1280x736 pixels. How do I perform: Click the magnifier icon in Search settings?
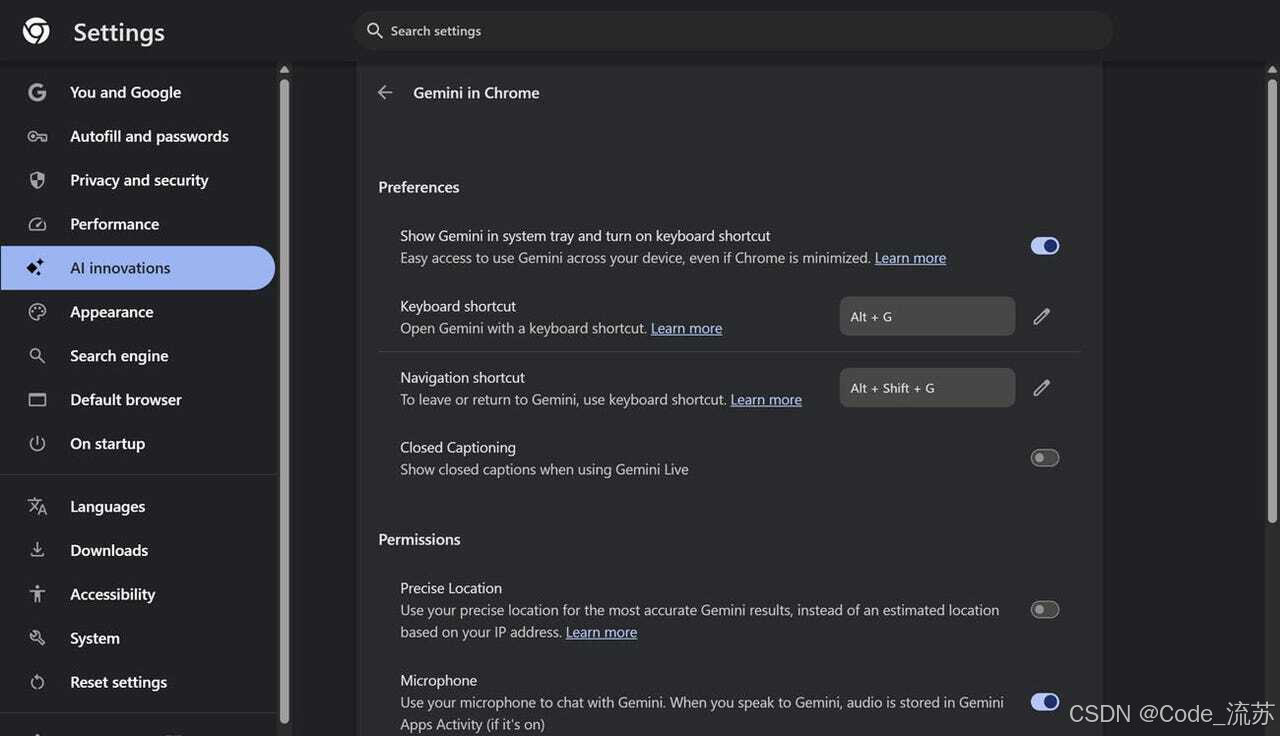pyautogui.click(x=375, y=31)
